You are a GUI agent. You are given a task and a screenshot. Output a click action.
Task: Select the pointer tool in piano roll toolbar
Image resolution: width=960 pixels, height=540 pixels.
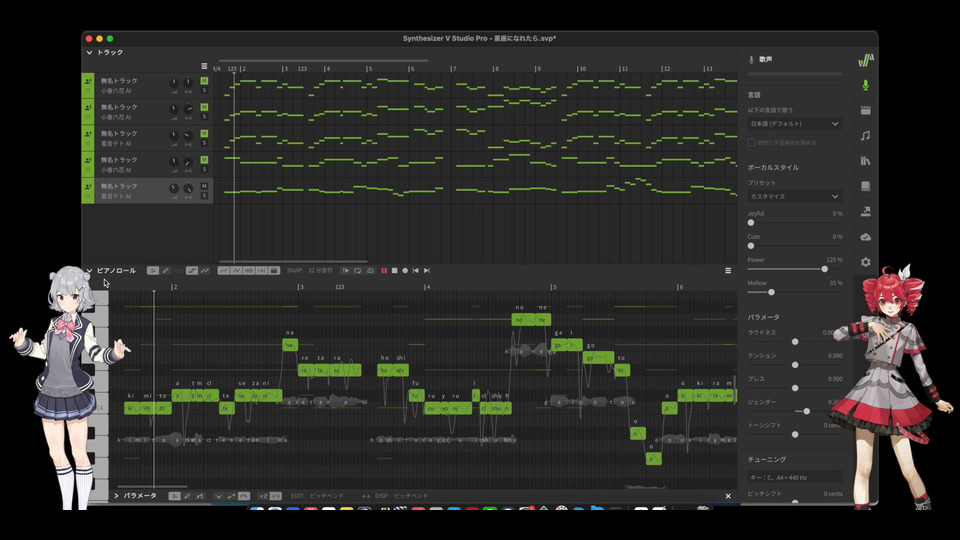(x=152, y=271)
